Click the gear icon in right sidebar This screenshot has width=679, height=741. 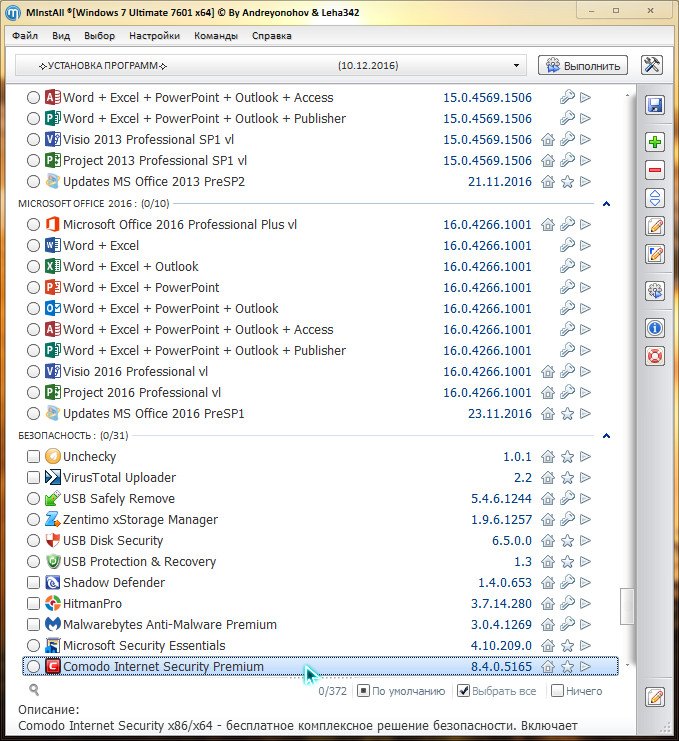point(654,291)
